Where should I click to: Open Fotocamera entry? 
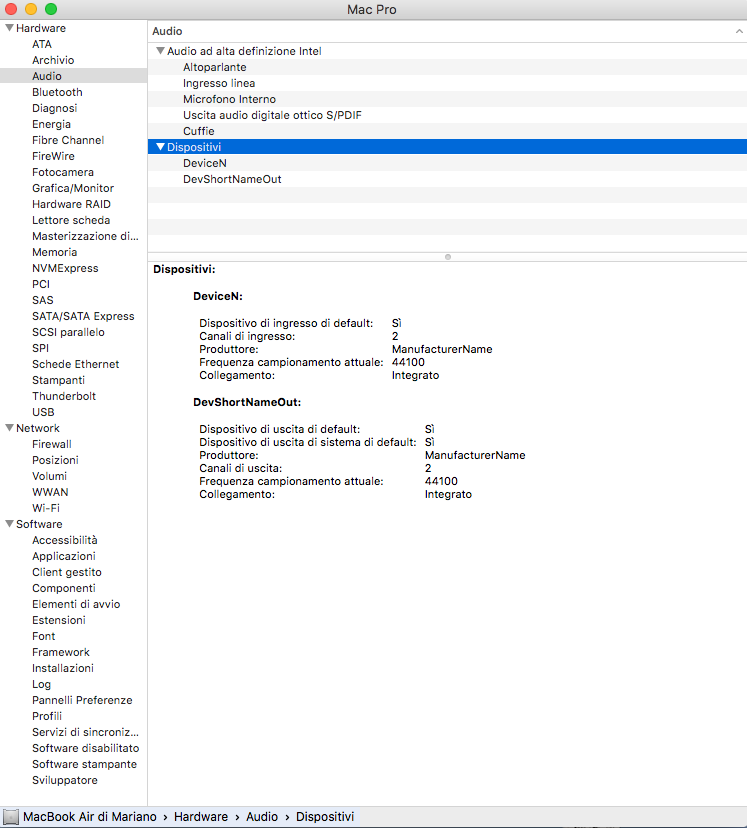pyautogui.click(x=63, y=172)
